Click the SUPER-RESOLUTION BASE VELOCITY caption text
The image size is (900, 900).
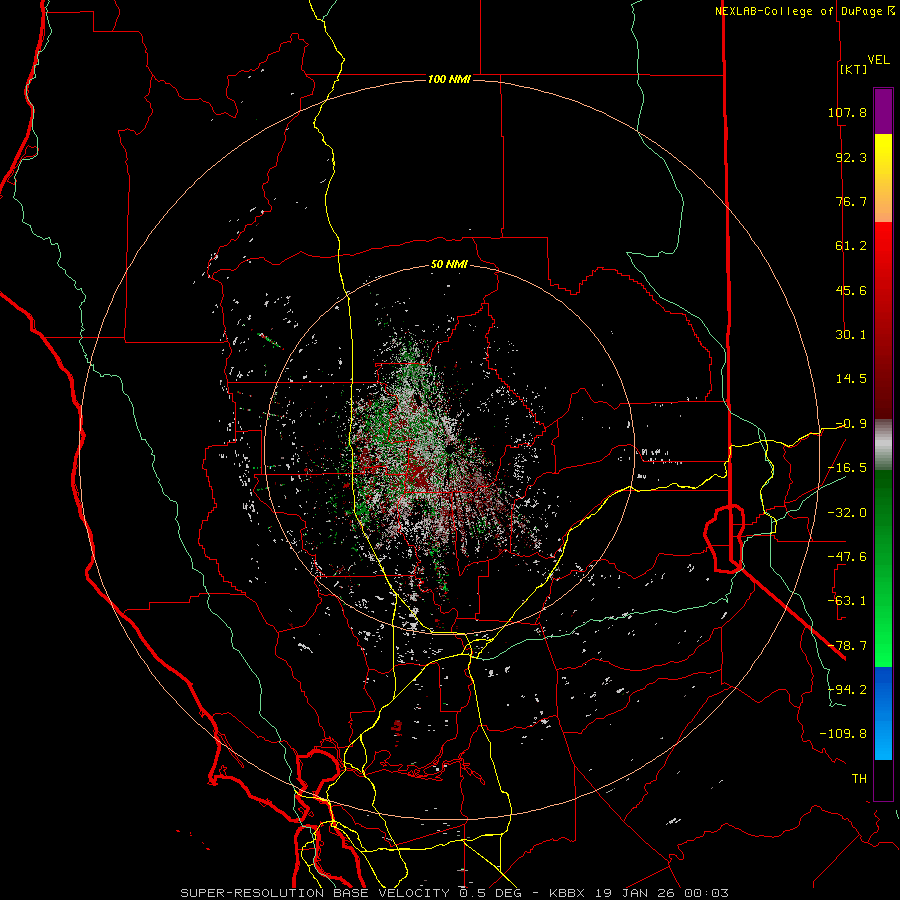315,893
